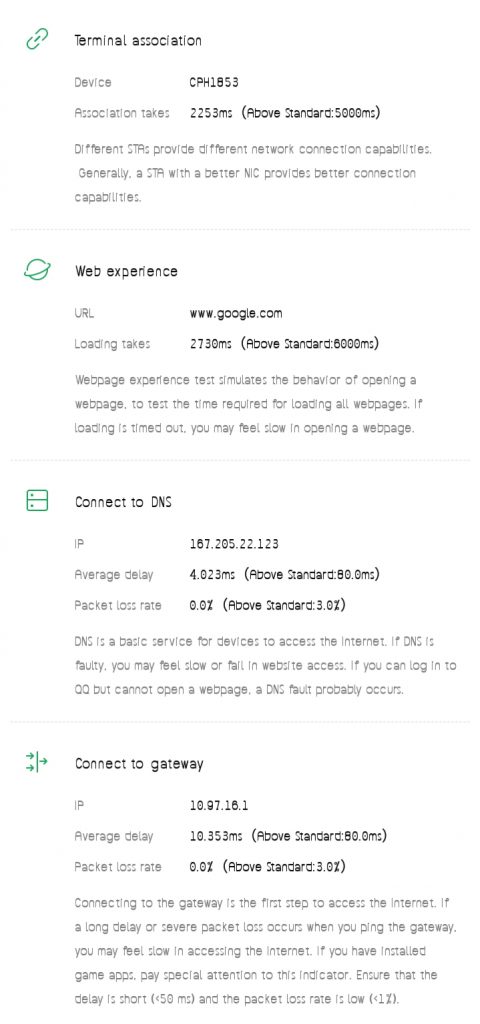Click the www.google.com URL value
This screenshot has width=480, height=1024.
[236, 313]
